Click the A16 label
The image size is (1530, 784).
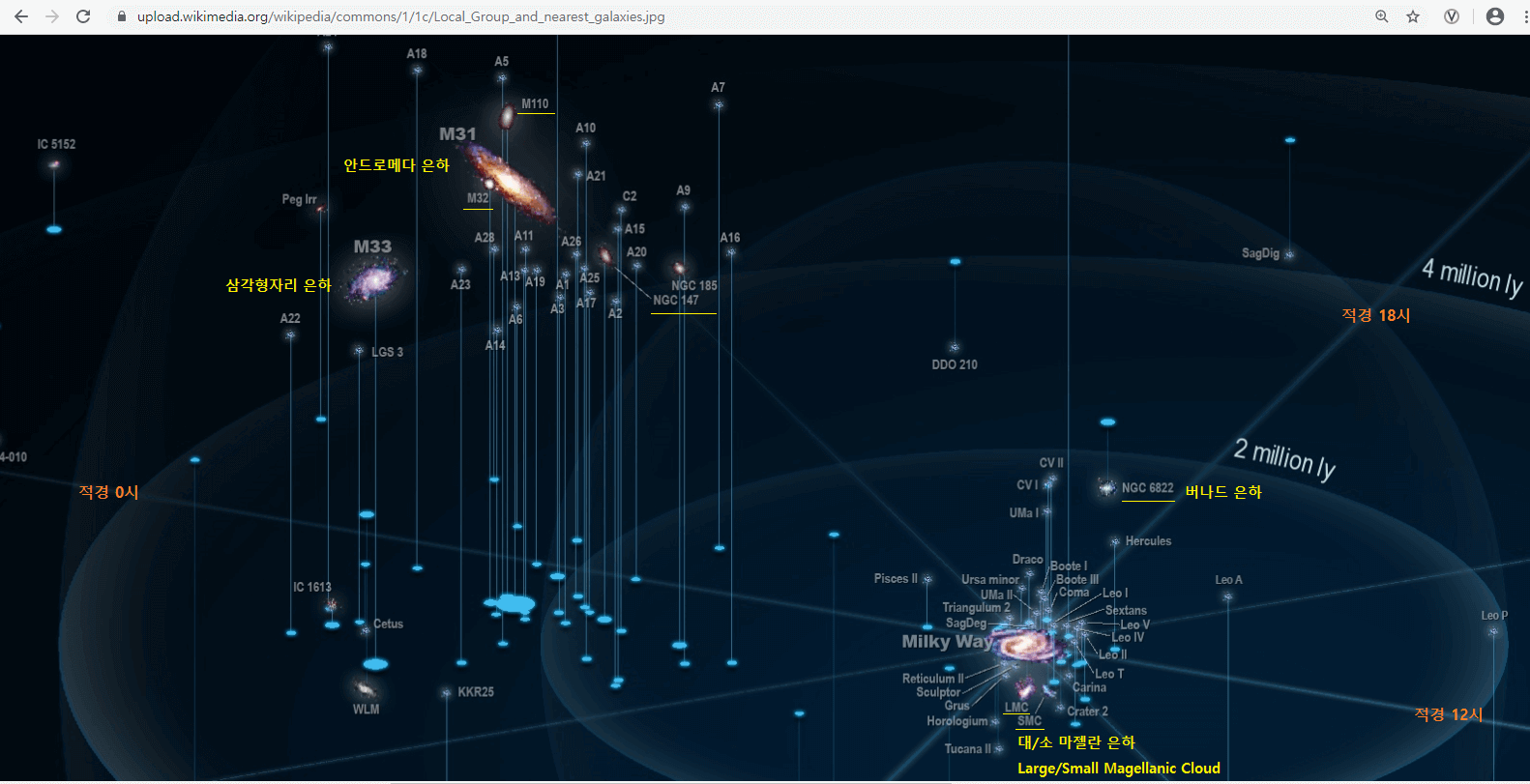point(730,238)
